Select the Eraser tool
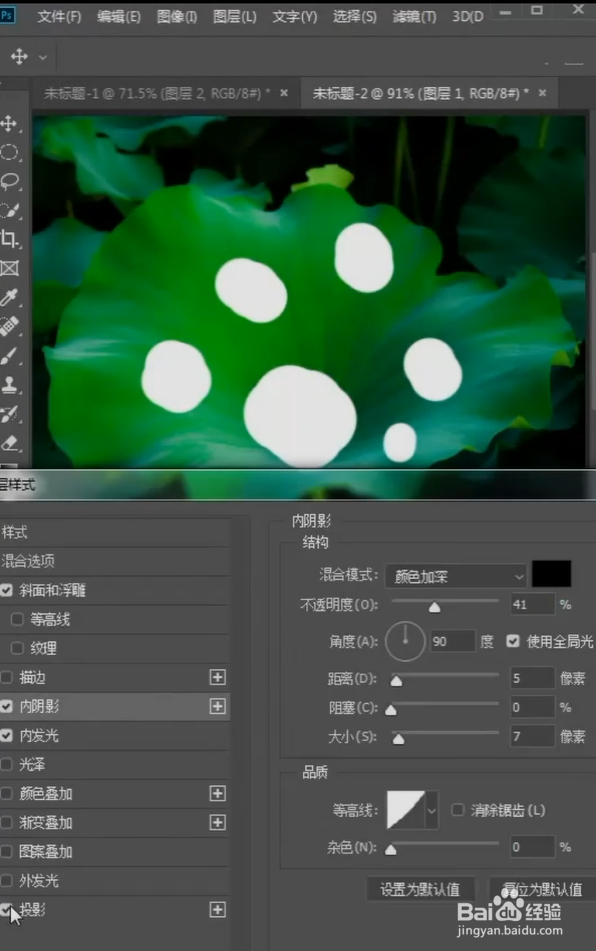Screen dimensions: 596x951 point(9,443)
